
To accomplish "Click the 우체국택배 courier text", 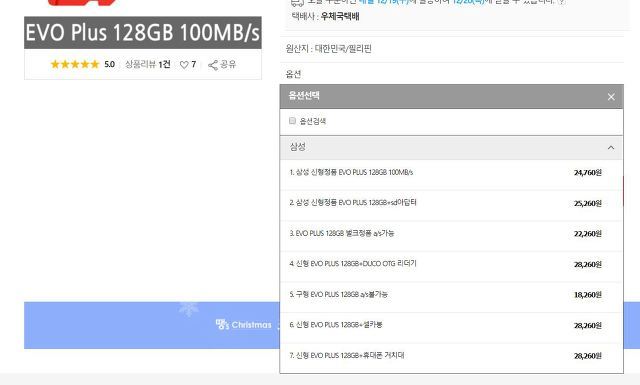I will click(x=340, y=16).
